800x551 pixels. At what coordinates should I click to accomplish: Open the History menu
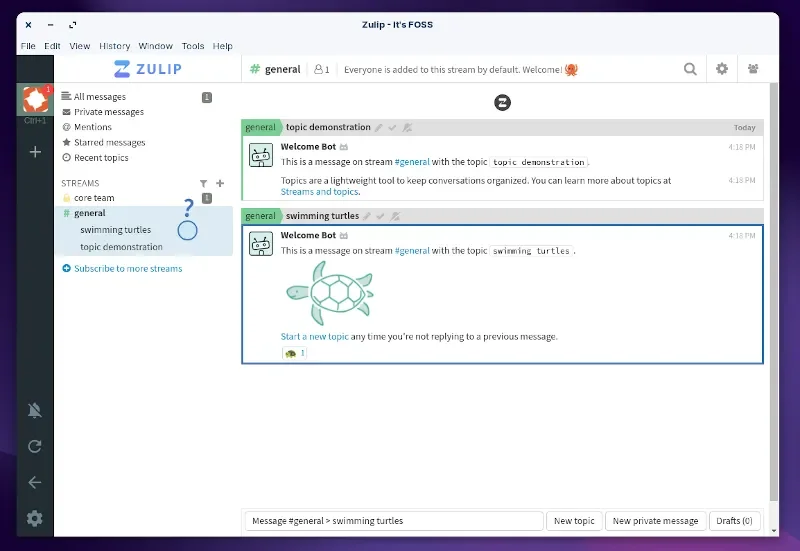[114, 46]
